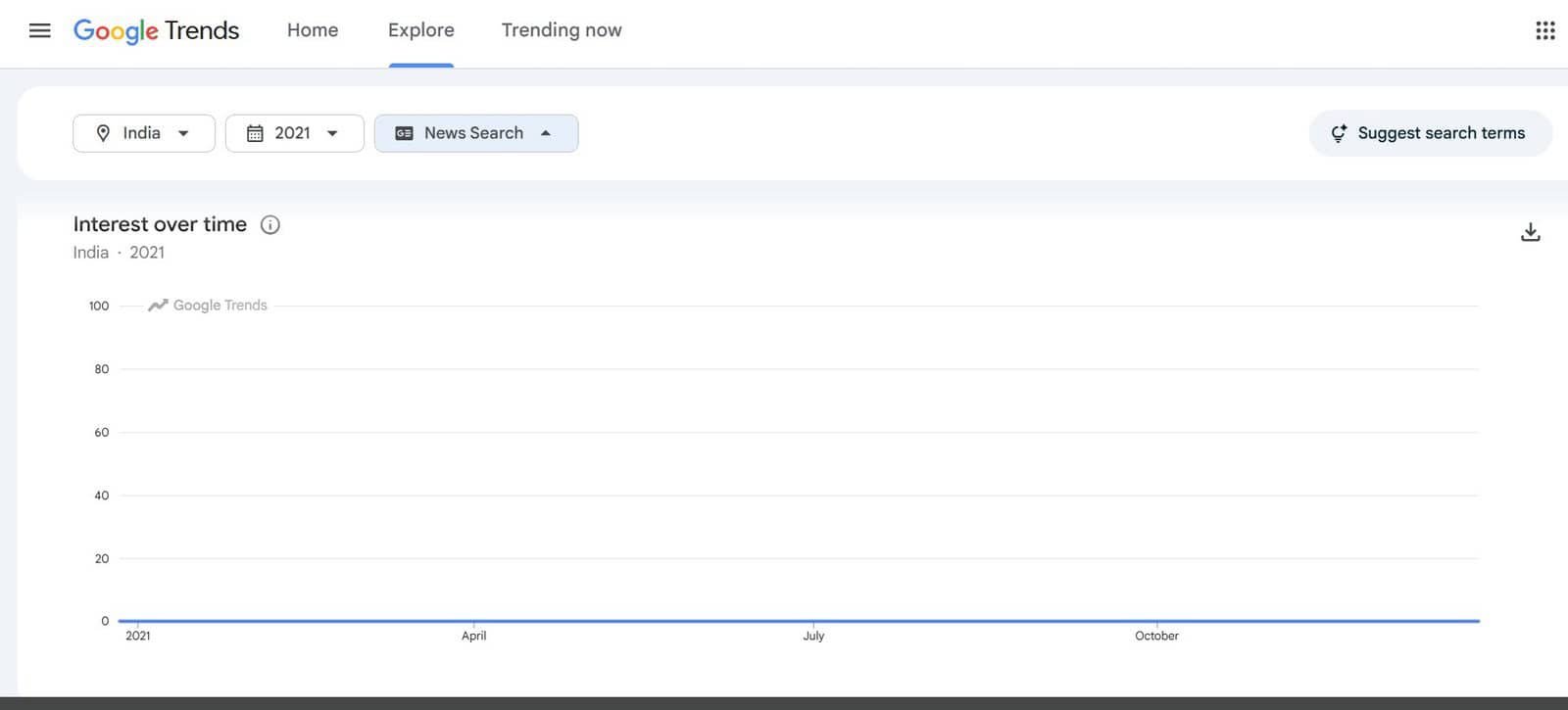Click the Google Trends logo
This screenshot has width=1568, height=710.
(x=157, y=30)
